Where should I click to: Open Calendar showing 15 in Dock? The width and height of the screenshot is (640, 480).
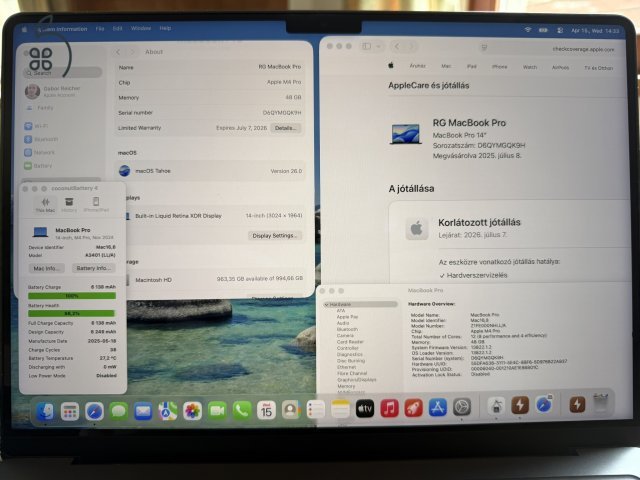coord(267,410)
